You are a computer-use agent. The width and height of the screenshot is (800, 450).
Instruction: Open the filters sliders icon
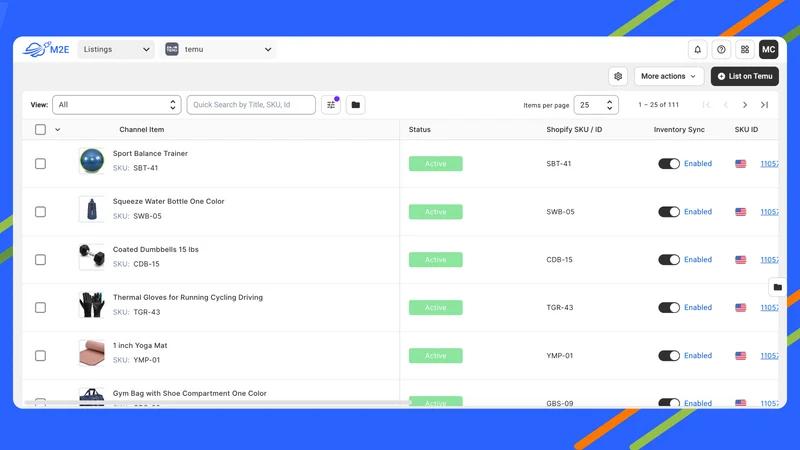pyautogui.click(x=331, y=105)
